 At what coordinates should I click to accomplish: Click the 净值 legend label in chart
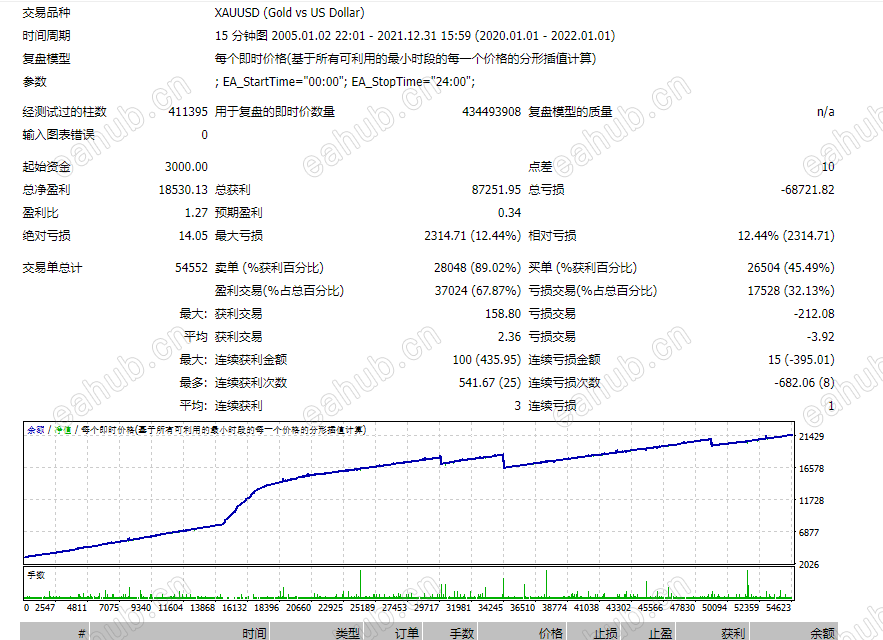tap(63, 430)
